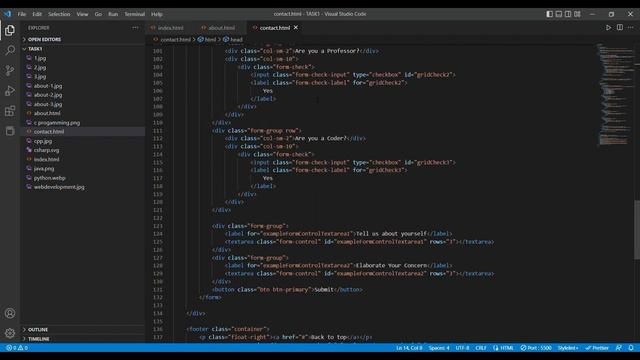Open the Help menu

coord(157,14)
